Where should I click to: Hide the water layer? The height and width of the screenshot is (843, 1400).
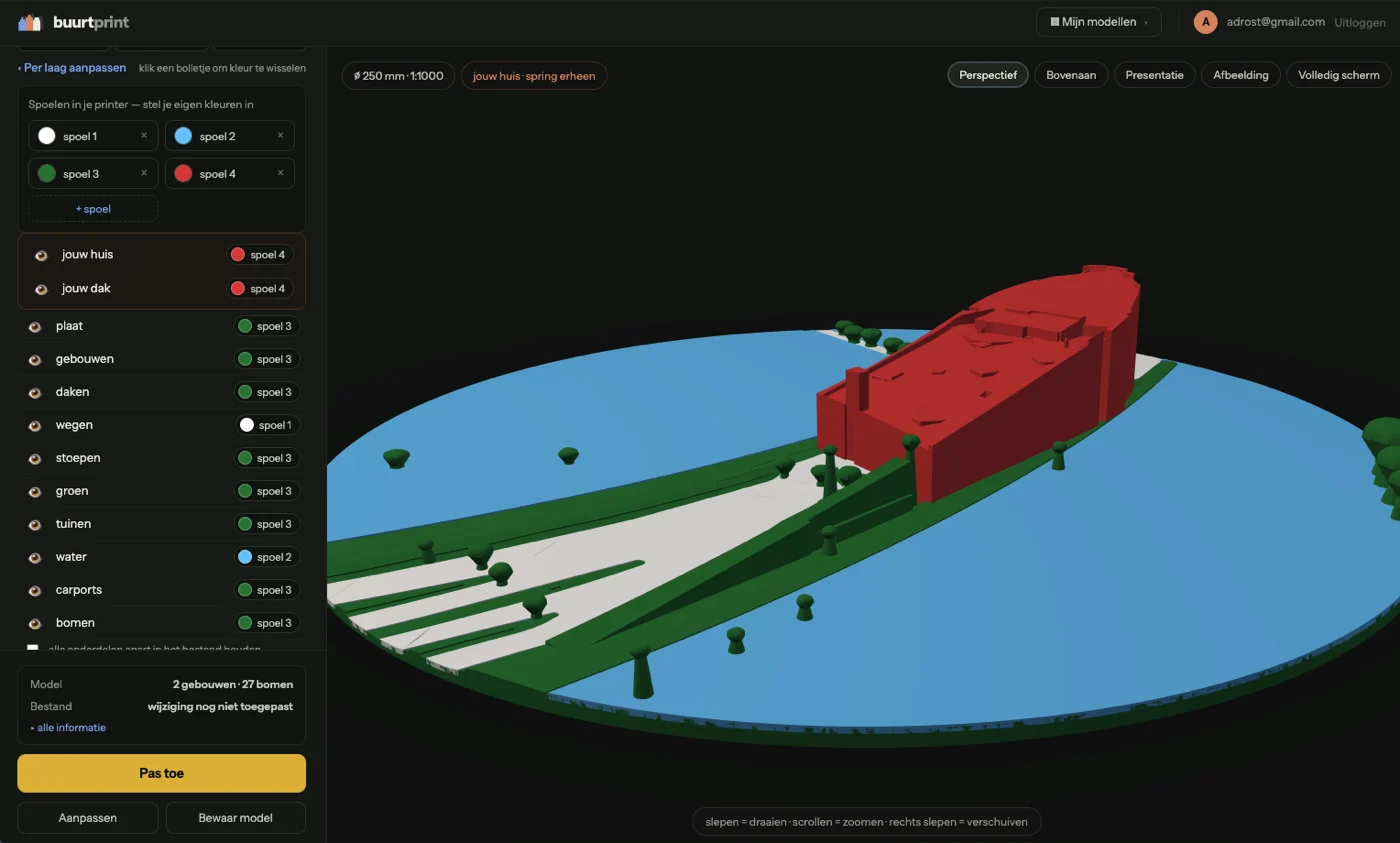tap(35, 557)
